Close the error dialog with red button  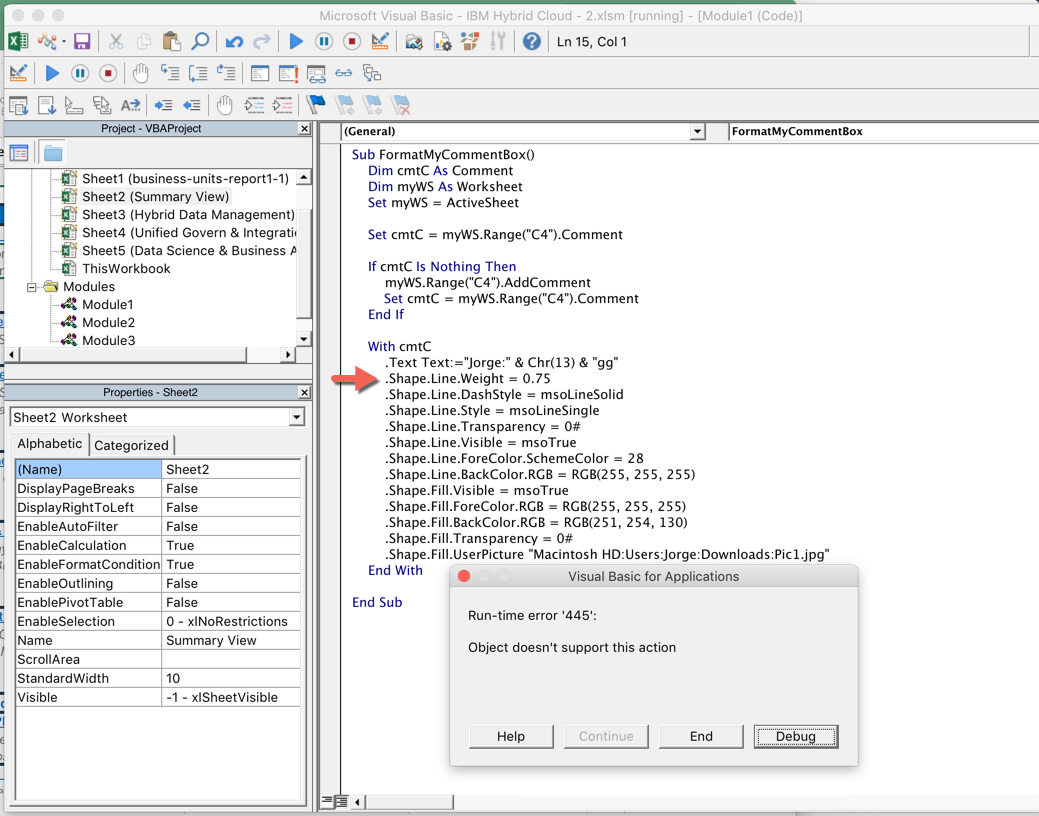click(x=464, y=576)
